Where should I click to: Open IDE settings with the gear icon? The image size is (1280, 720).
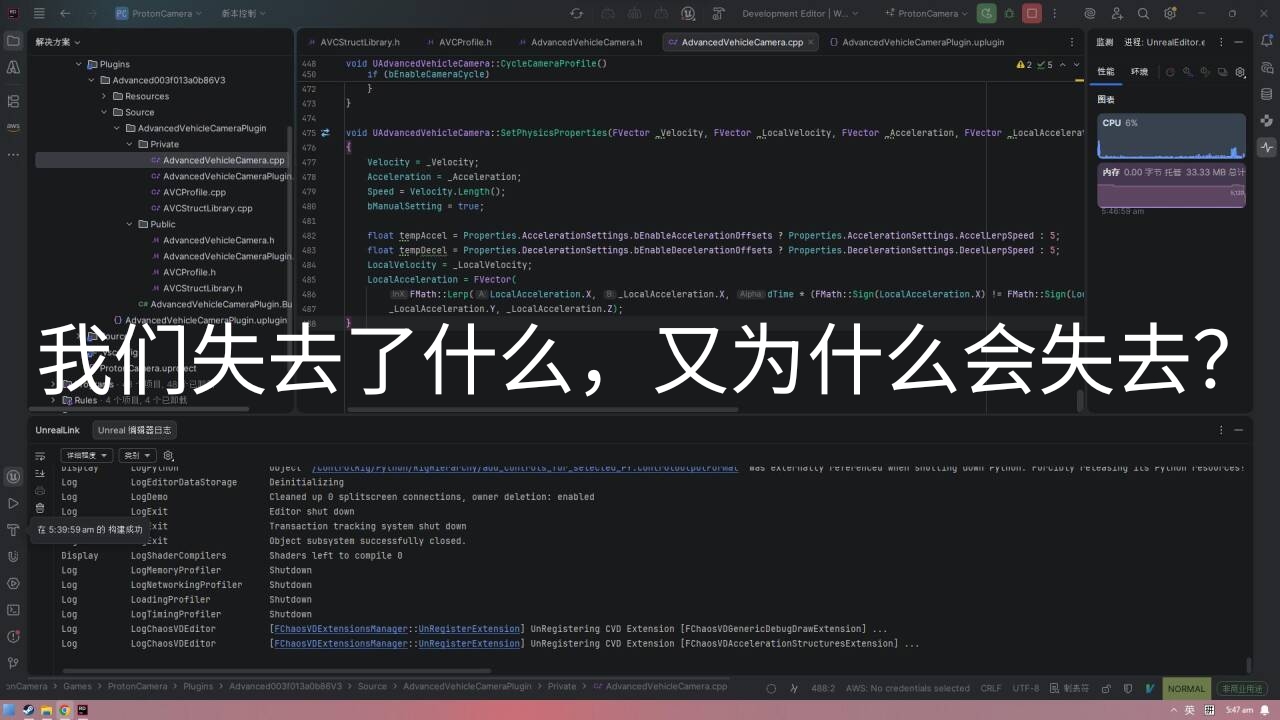tap(1170, 13)
